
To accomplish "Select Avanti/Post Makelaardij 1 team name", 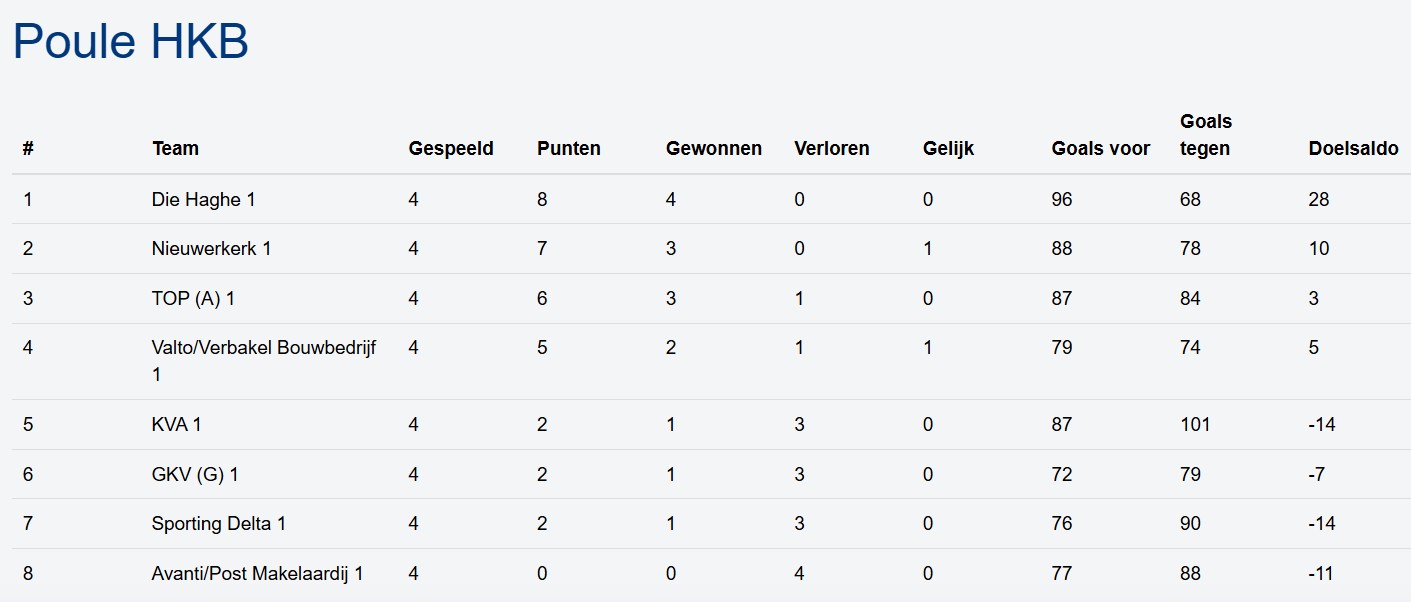I will (257, 574).
